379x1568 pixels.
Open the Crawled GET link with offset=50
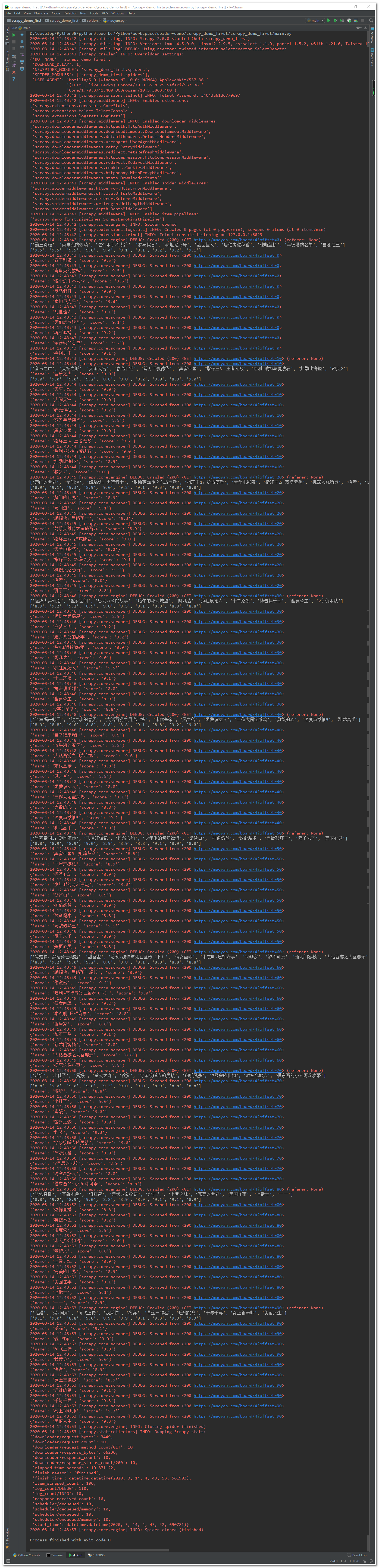tap(238, 833)
